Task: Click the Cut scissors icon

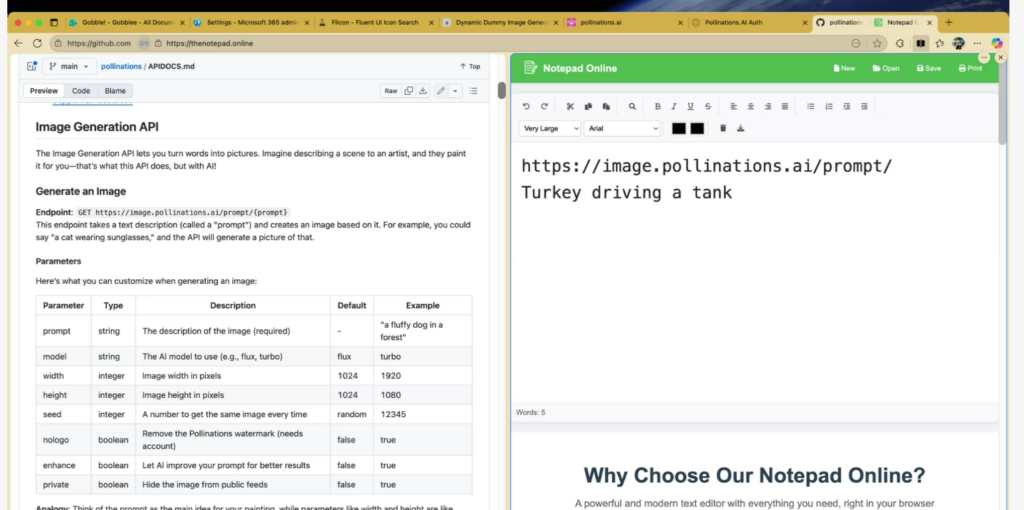Action: (x=570, y=106)
